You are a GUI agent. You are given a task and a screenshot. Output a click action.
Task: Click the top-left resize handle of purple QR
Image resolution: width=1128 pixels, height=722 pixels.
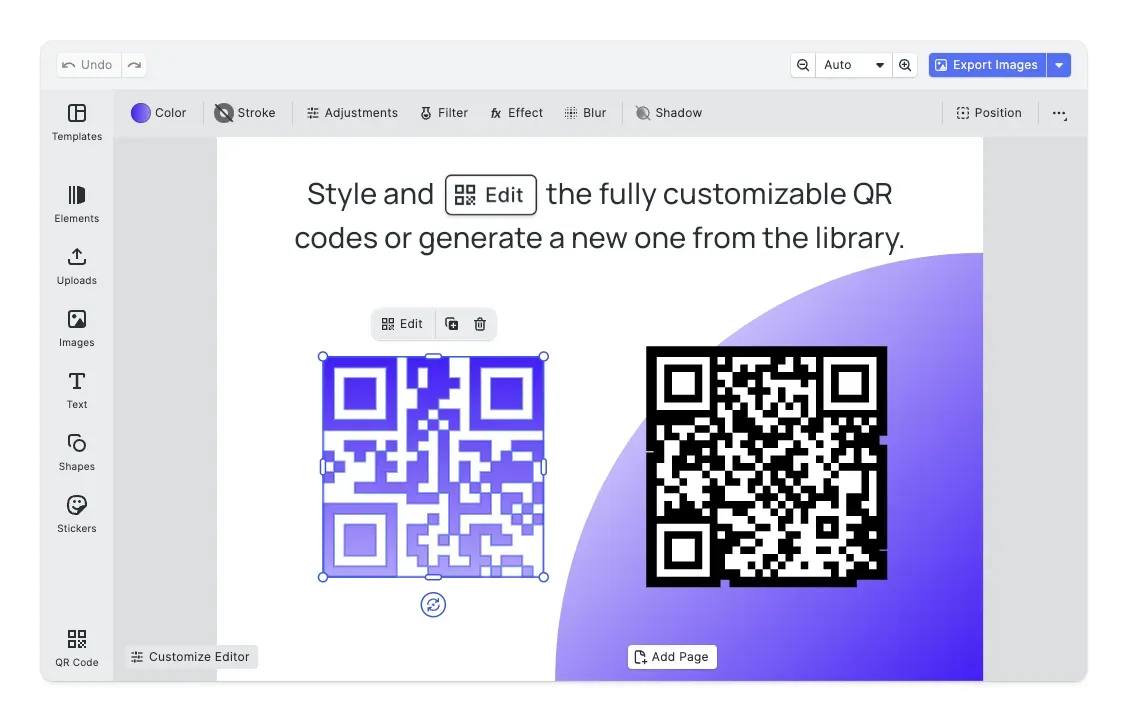(x=323, y=357)
